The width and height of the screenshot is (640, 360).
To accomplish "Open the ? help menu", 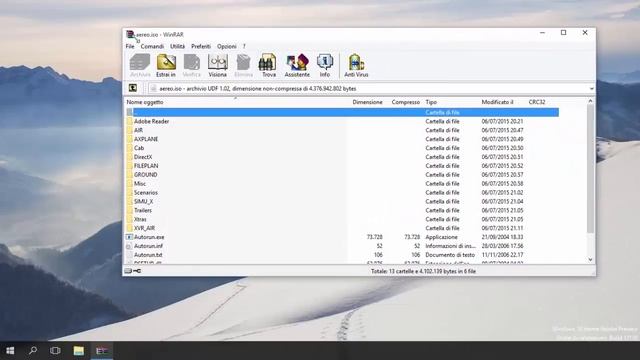I will [x=244, y=47].
